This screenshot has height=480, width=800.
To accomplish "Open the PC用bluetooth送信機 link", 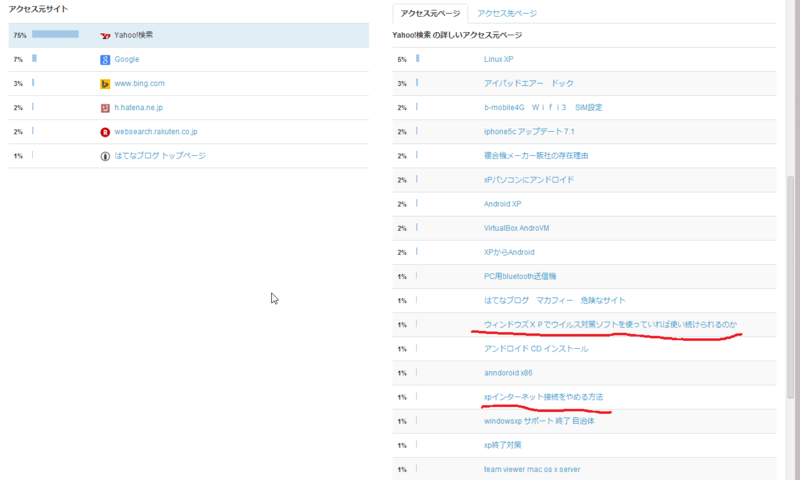I will pos(520,276).
